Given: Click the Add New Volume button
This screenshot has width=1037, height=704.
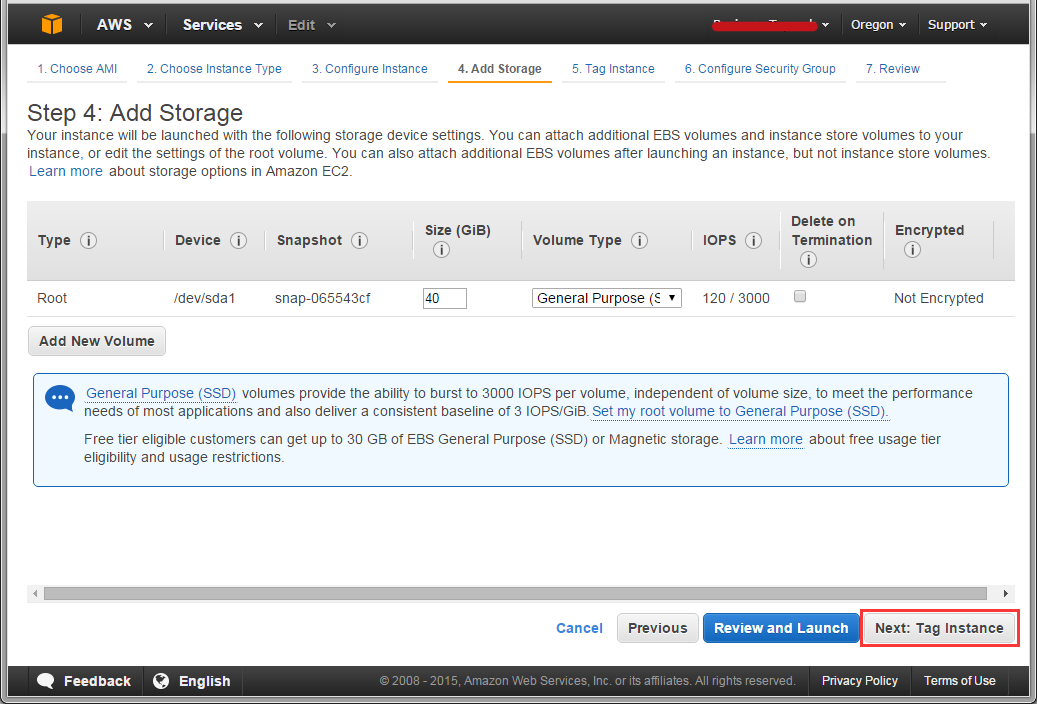Looking at the screenshot, I should click(x=97, y=341).
